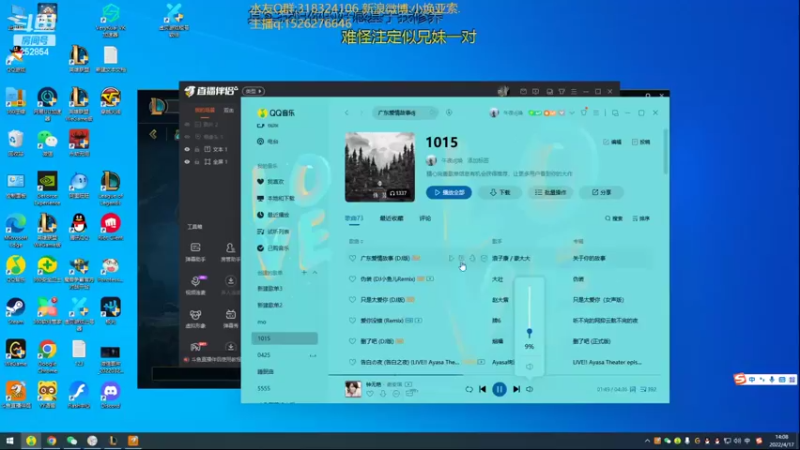The width and height of the screenshot is (800, 450).
Task: Toggle visibility of 全屏 1 source
Action: click(187, 162)
